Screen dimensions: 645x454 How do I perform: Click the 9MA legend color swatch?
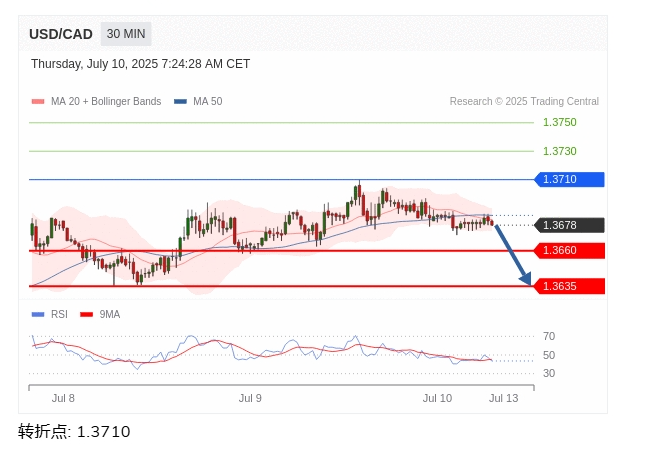[86, 315]
